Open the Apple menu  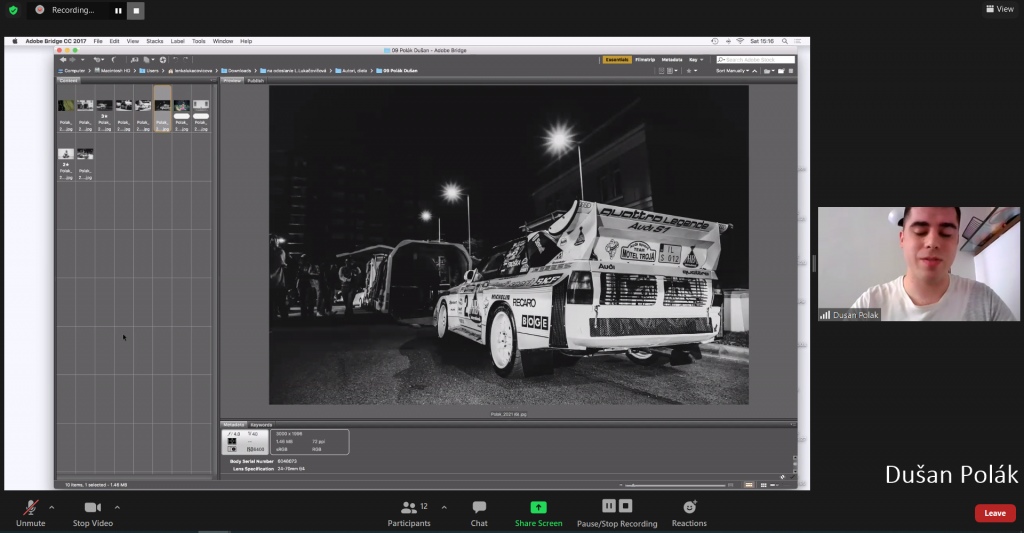click(x=15, y=41)
